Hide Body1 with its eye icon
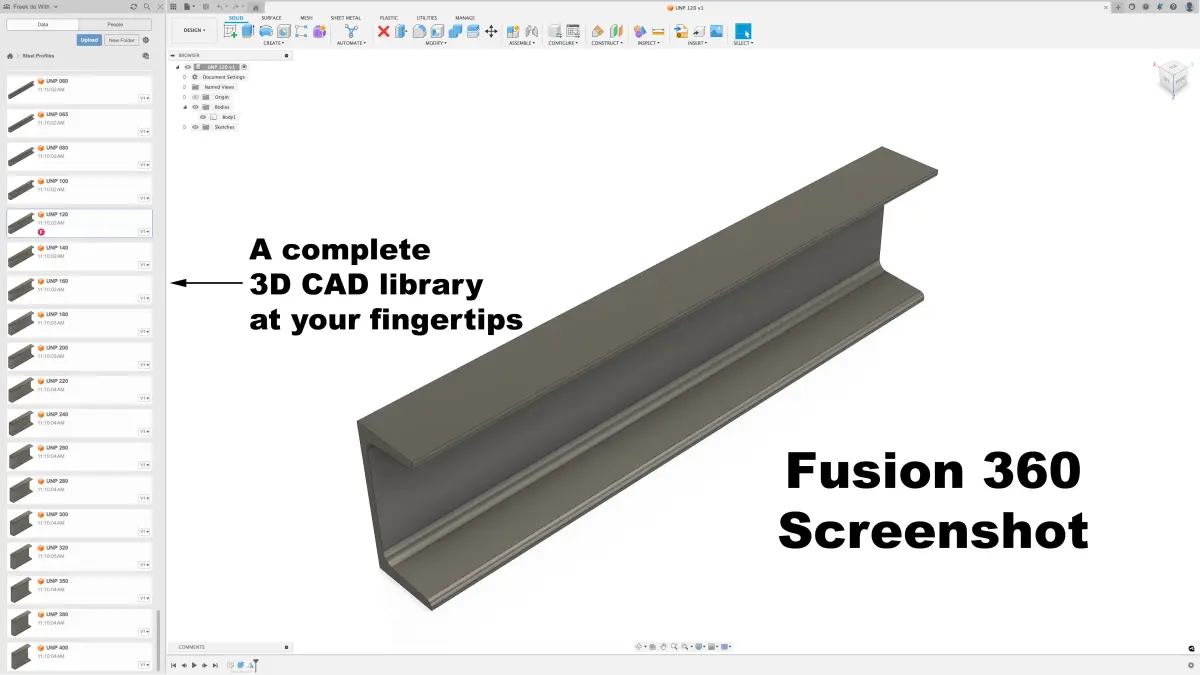This screenshot has height=675, width=1200. pyautogui.click(x=203, y=117)
